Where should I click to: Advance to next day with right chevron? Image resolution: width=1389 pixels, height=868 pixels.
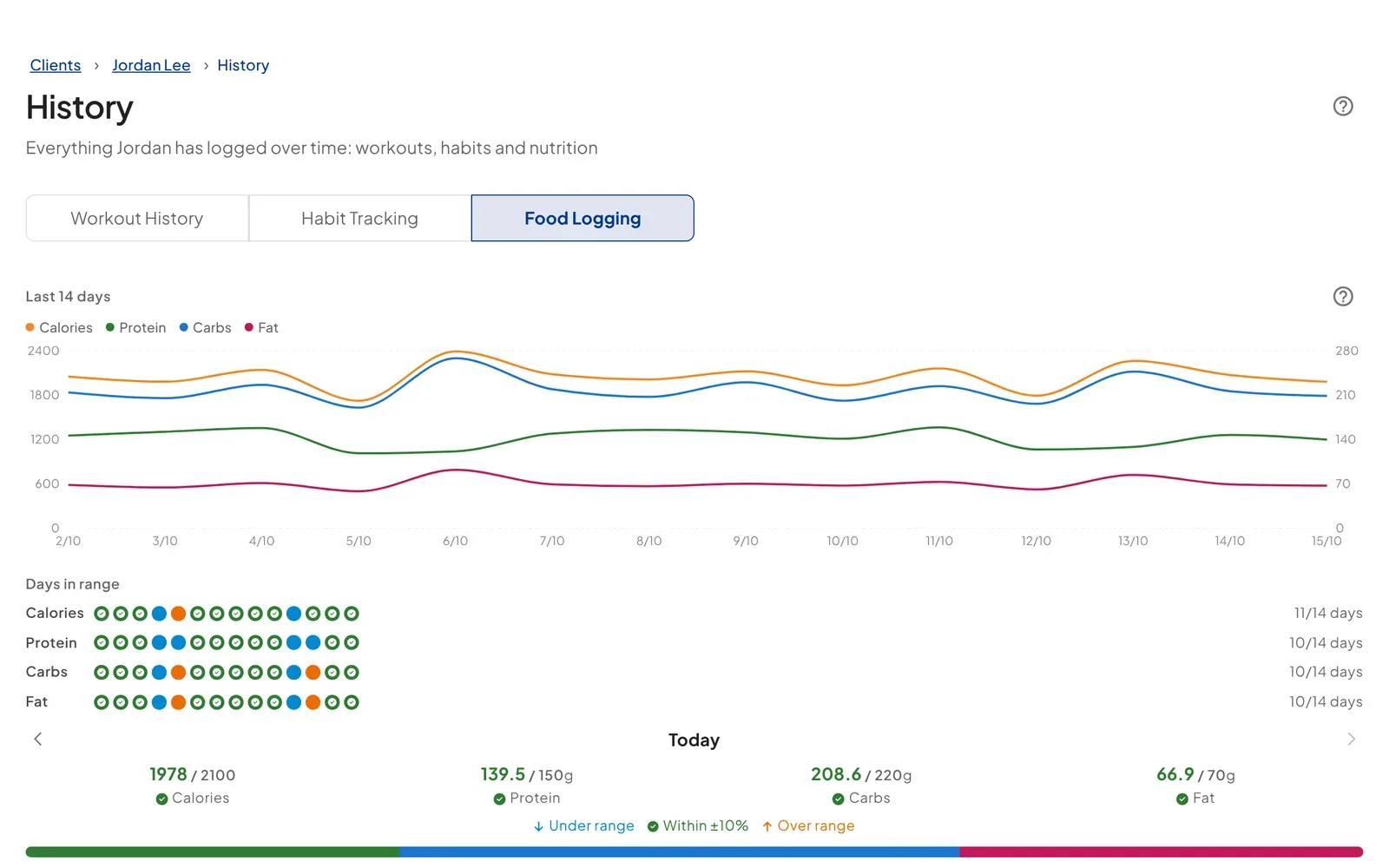(x=1351, y=739)
